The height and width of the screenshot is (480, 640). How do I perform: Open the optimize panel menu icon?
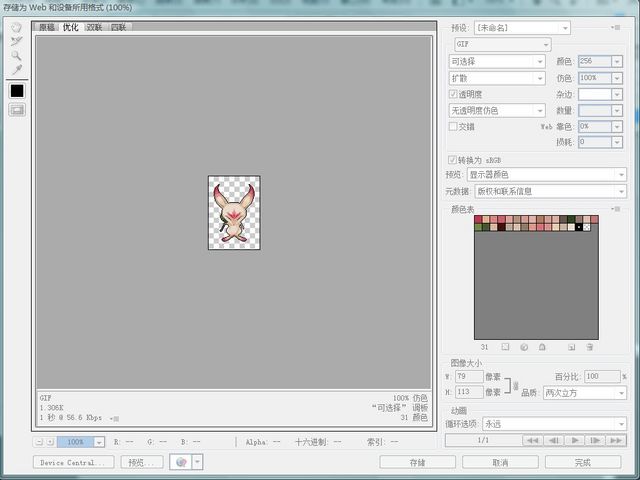pyautogui.click(x=616, y=28)
